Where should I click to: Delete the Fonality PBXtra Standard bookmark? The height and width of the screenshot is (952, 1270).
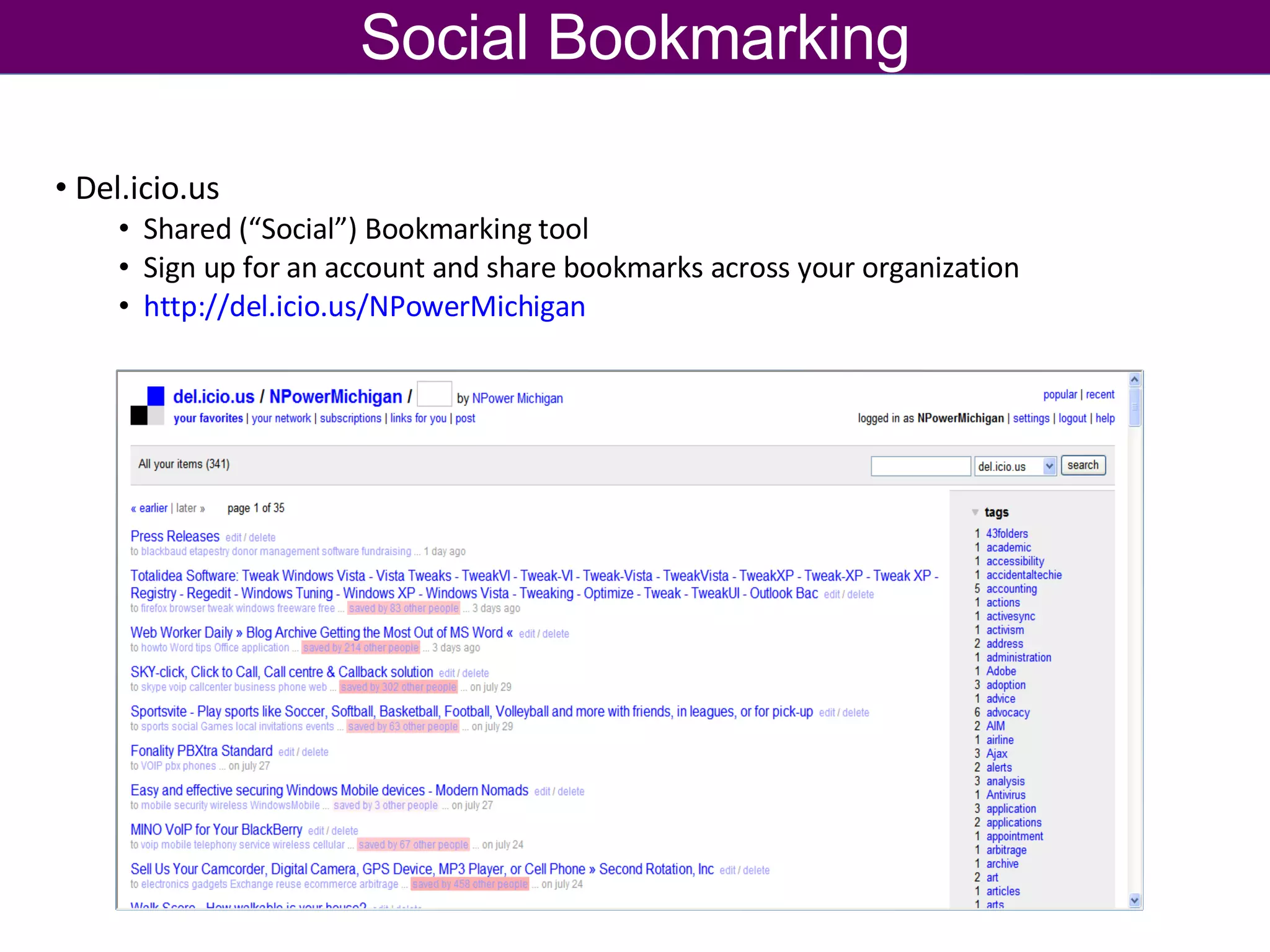[x=315, y=752]
